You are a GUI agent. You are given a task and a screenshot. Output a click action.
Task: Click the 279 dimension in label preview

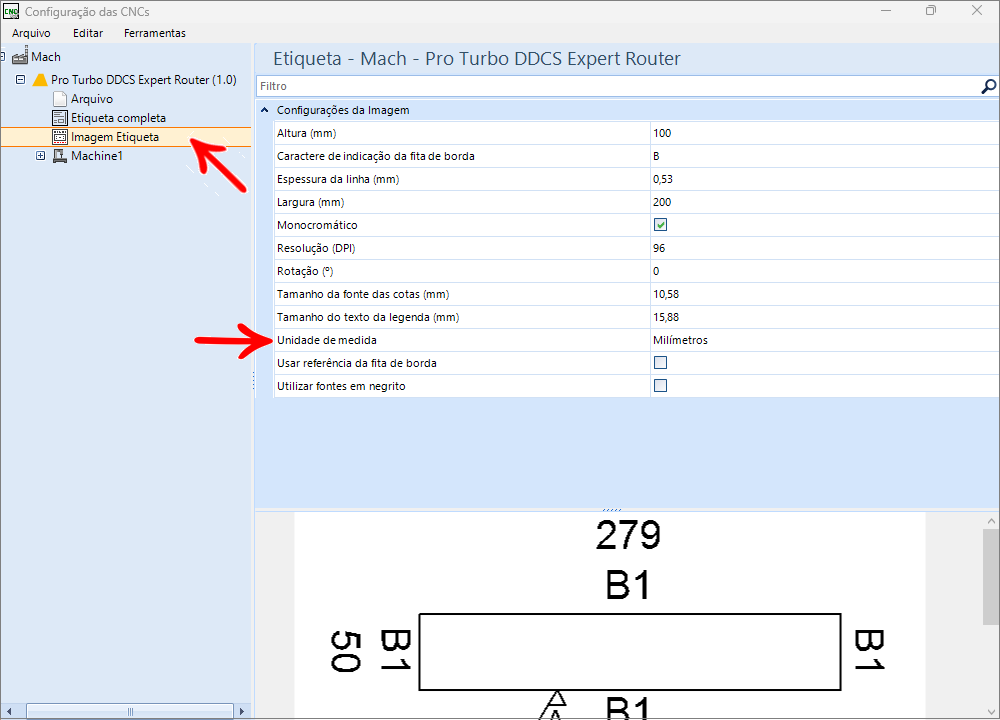coord(628,535)
